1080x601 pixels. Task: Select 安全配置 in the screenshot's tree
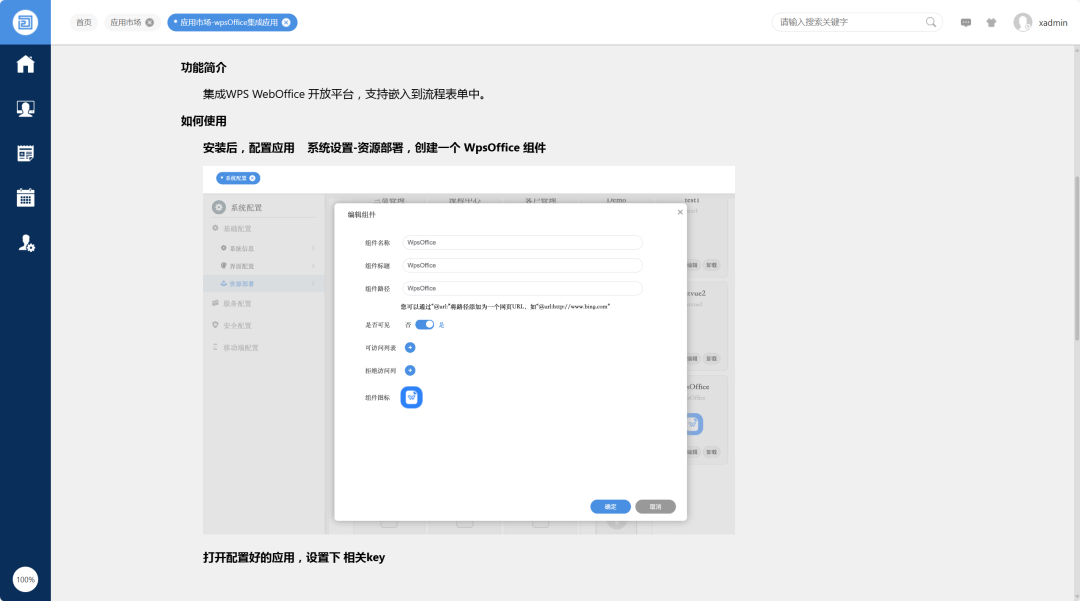237,326
